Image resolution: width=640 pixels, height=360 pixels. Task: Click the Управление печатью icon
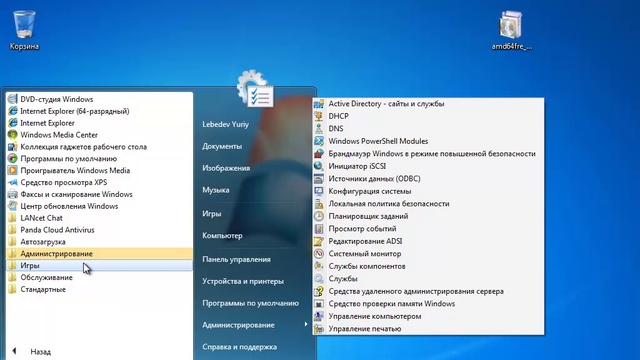(x=319, y=329)
